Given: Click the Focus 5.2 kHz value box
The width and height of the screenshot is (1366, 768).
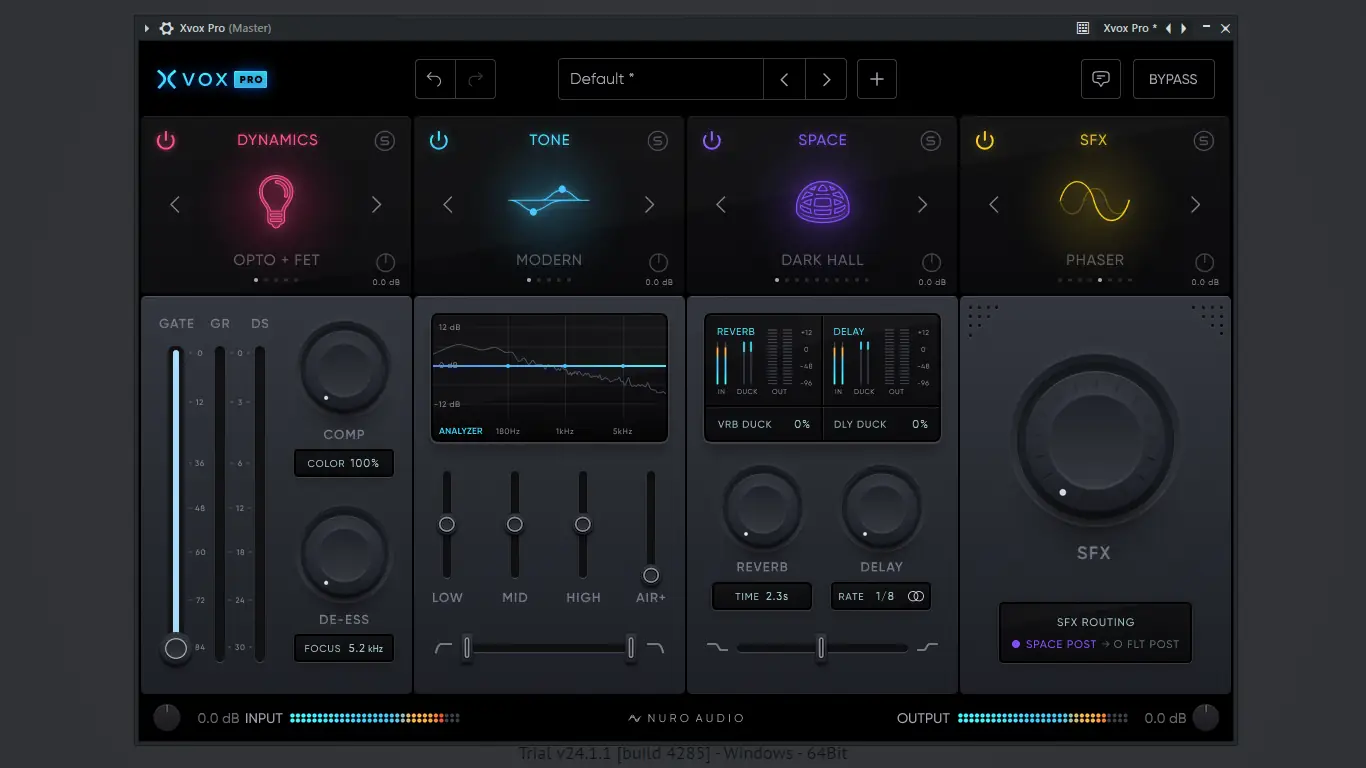Looking at the screenshot, I should 344,648.
